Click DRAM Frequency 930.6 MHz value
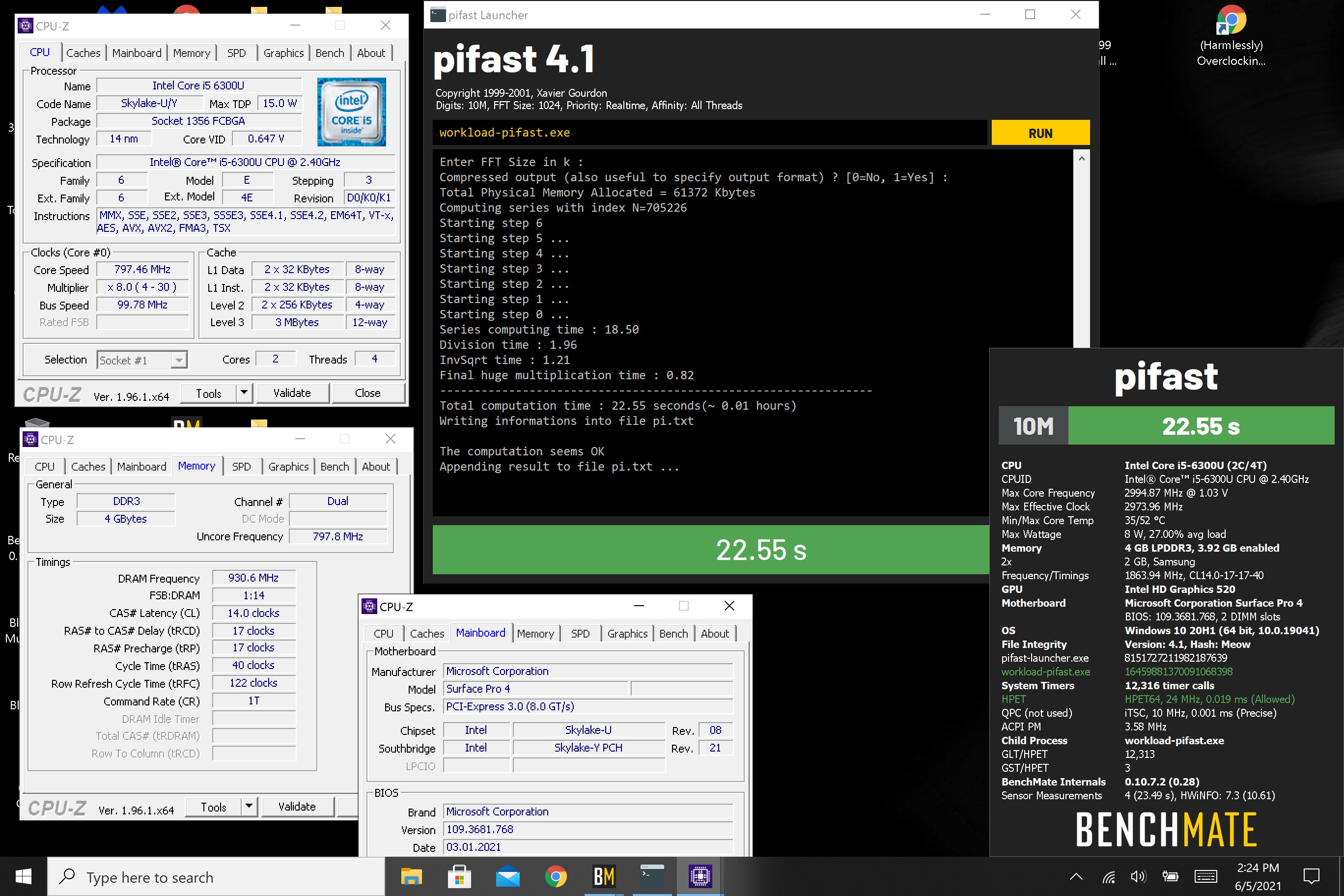The height and width of the screenshot is (896, 1344). click(x=253, y=578)
